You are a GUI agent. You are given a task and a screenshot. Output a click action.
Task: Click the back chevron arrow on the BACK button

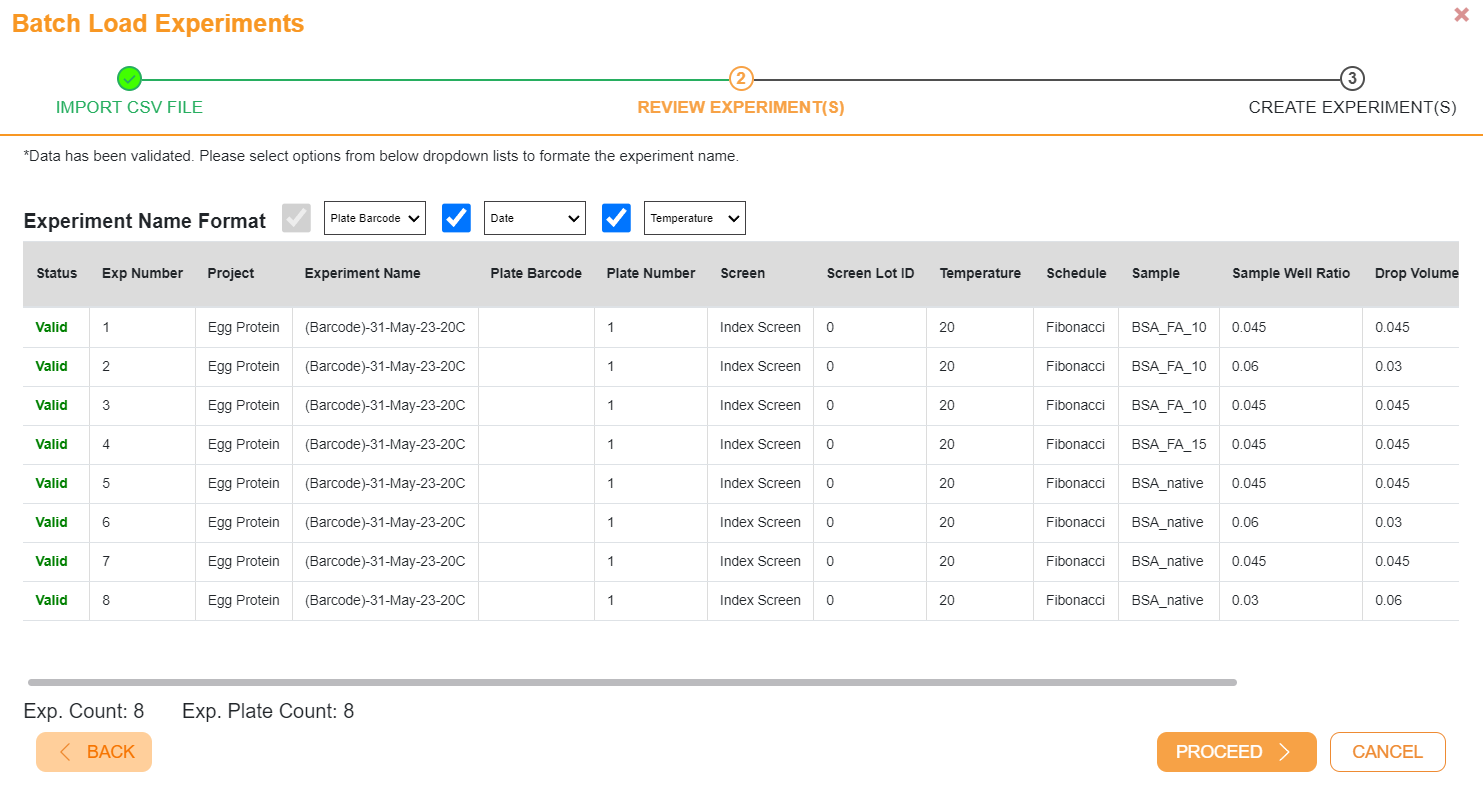(x=66, y=751)
